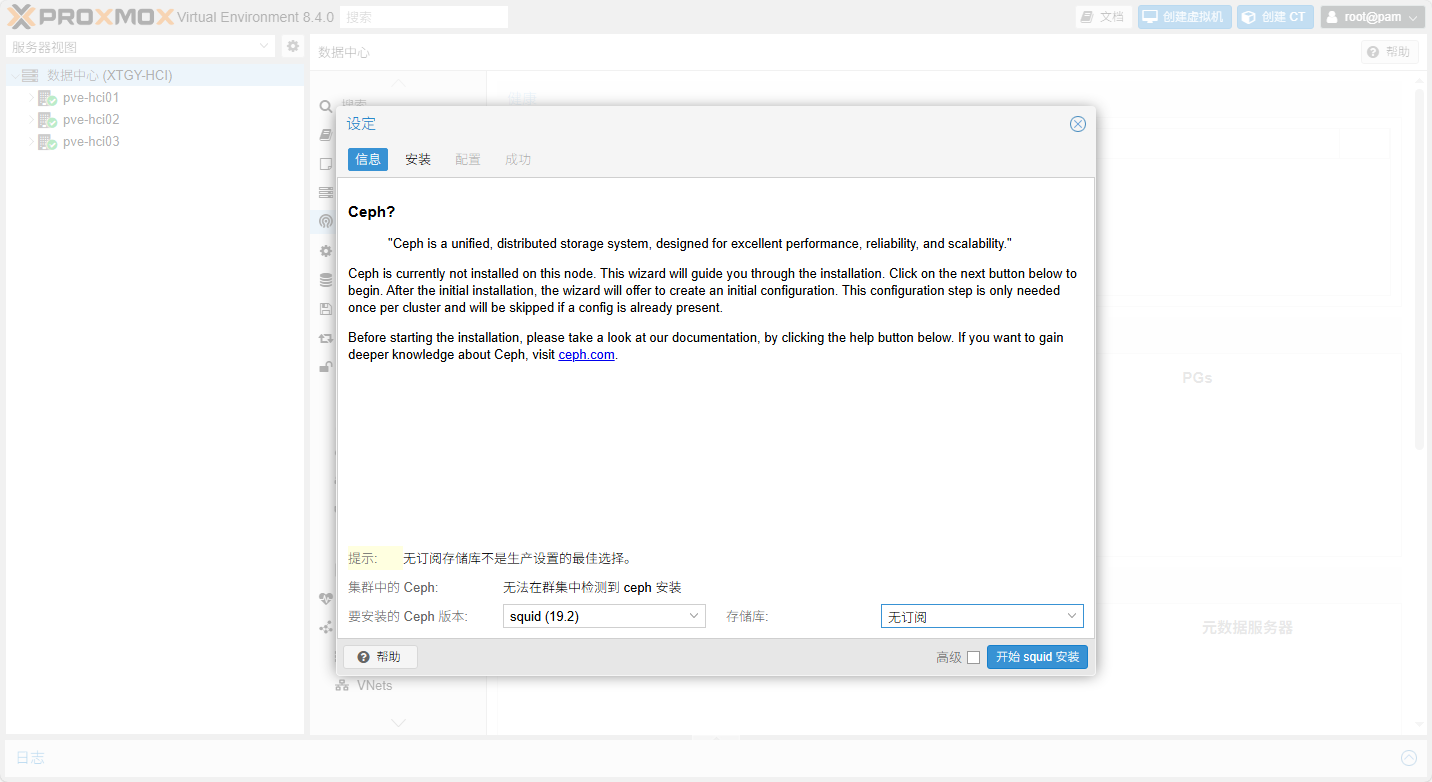This screenshot has width=1432, height=782.
Task: Click the 无法在群集中检测到 ceph 安装 message
Action: click(592, 588)
